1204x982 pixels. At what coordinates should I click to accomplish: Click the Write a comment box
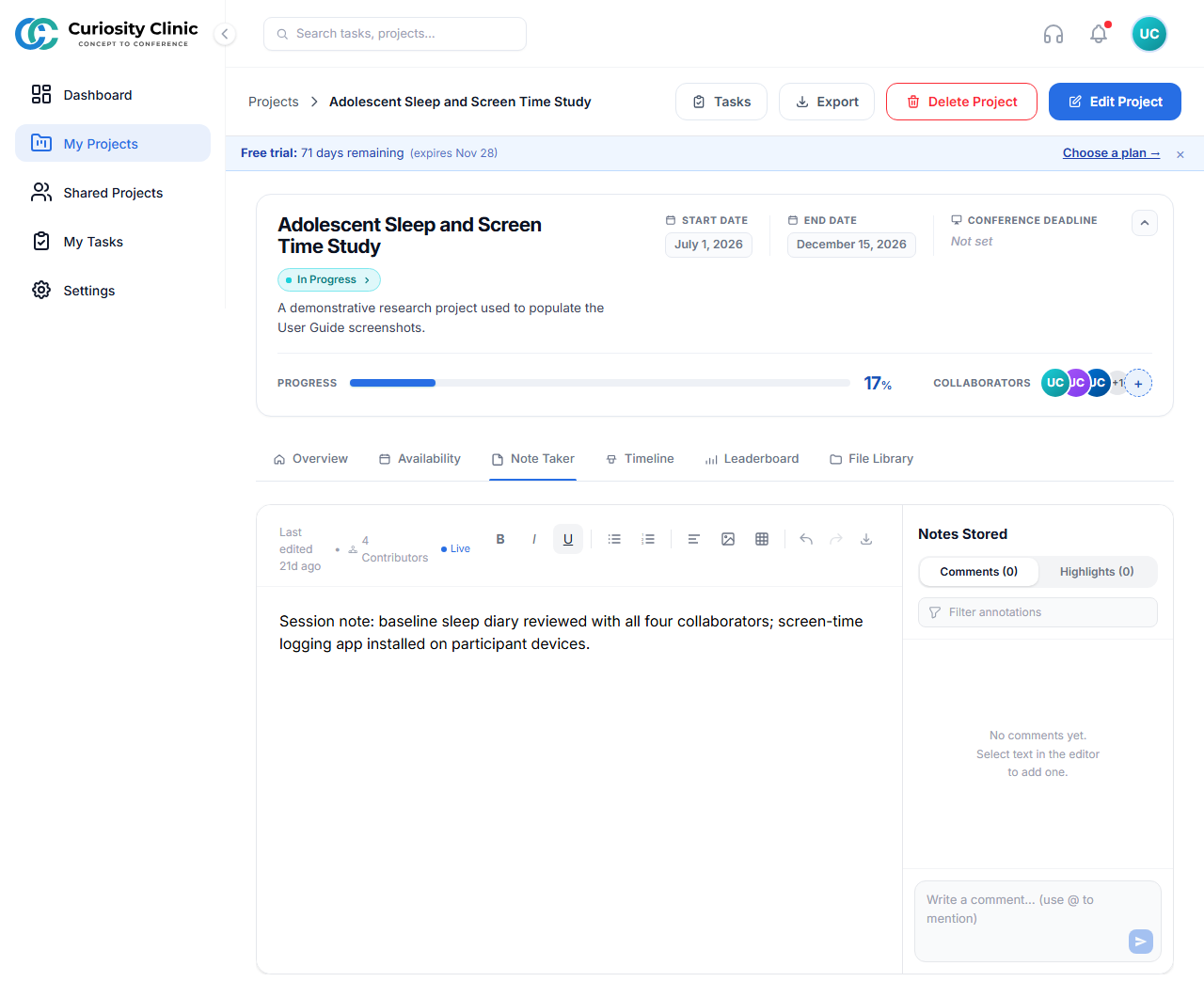pos(1038,921)
